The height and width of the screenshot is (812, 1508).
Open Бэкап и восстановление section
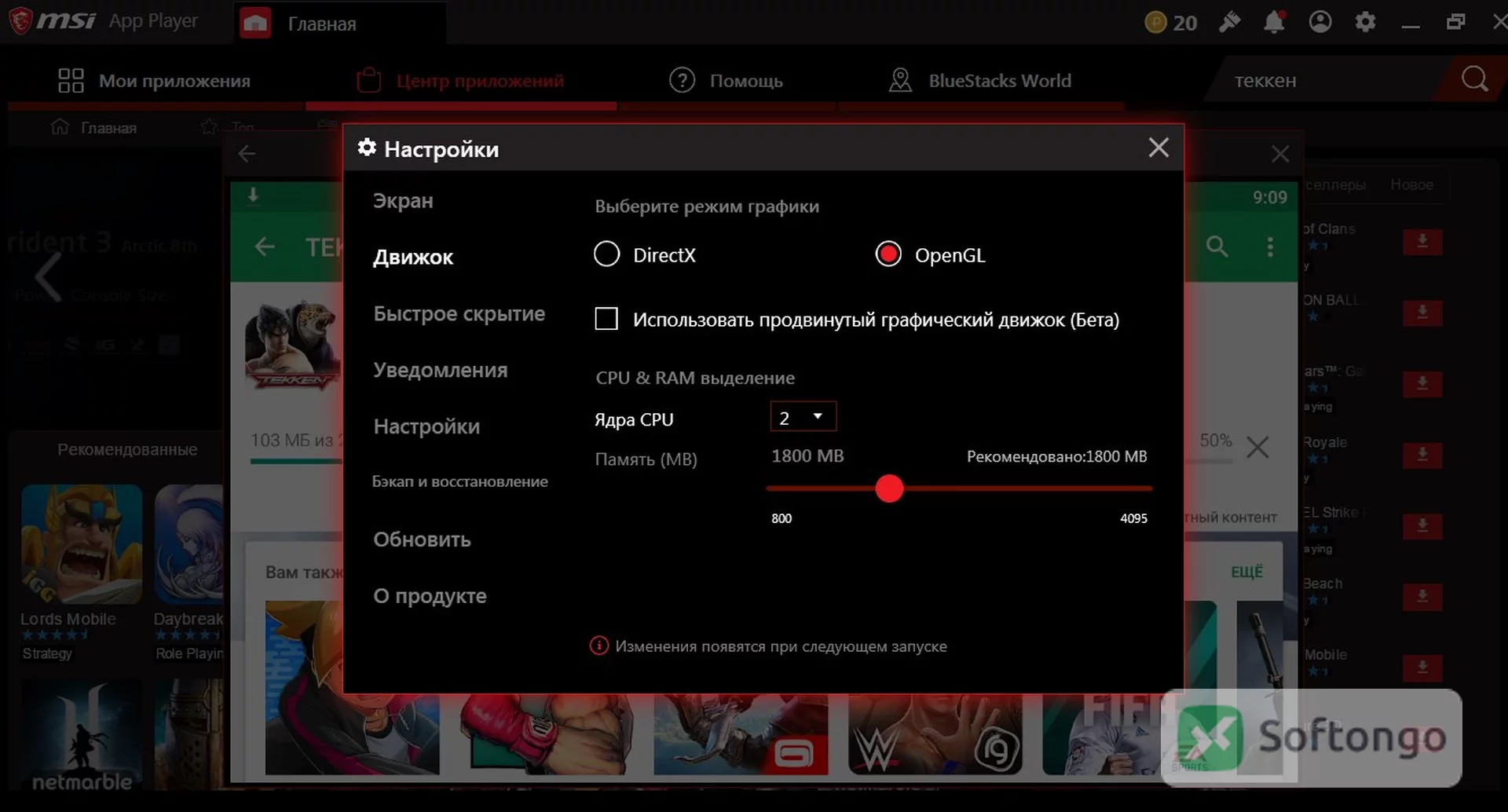(460, 481)
